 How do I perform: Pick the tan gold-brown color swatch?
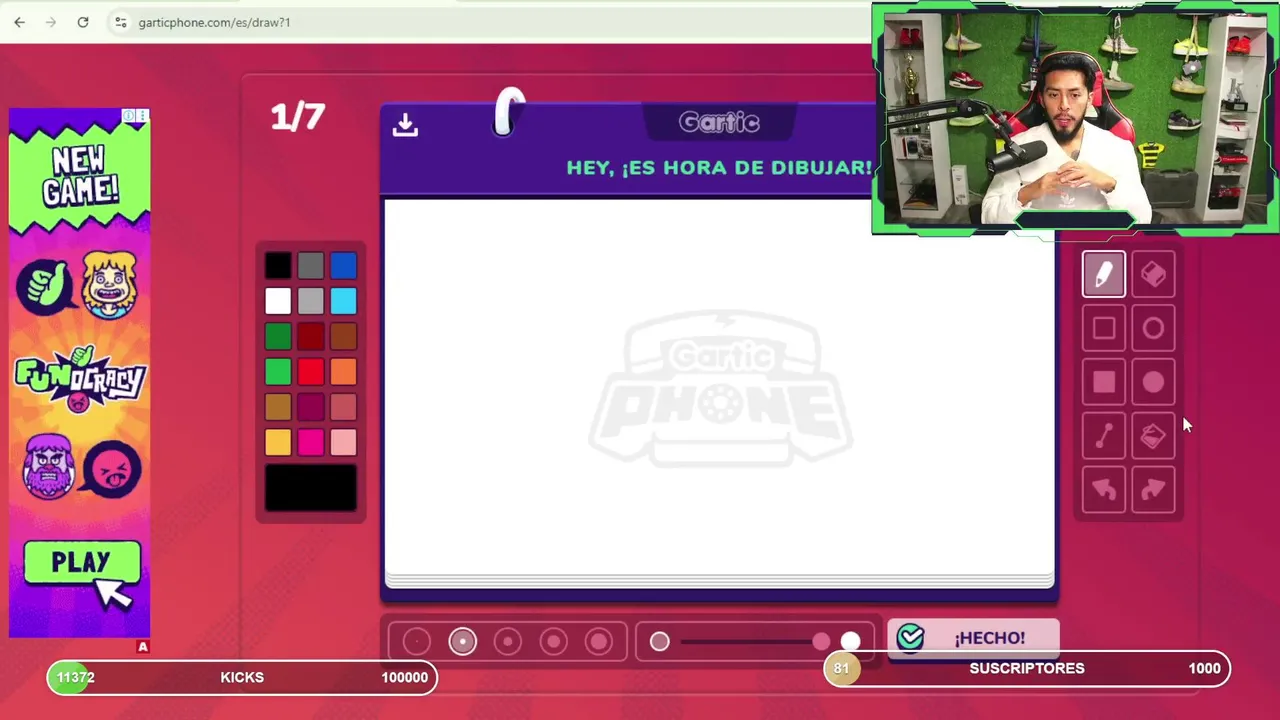tap(278, 407)
